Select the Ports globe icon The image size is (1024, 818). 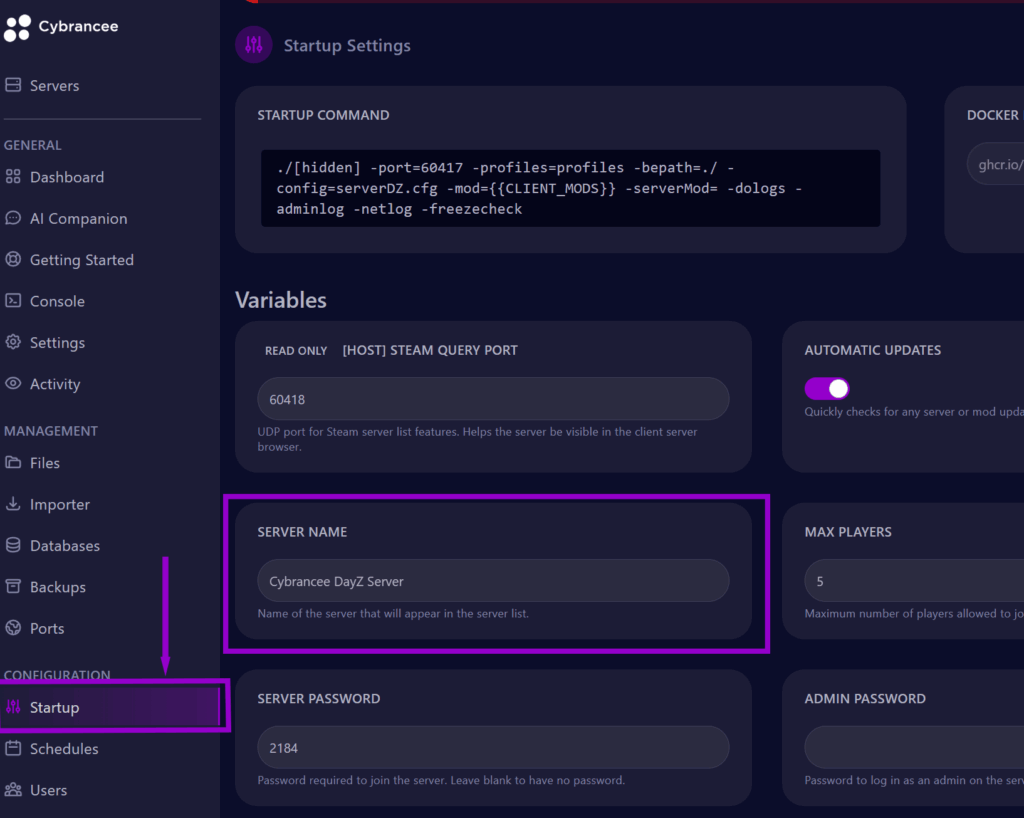point(14,628)
